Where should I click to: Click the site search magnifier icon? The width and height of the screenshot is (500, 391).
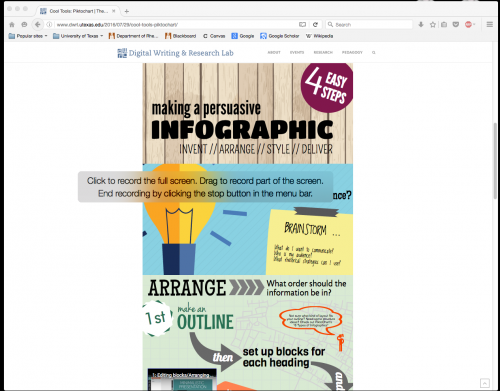click(x=374, y=52)
